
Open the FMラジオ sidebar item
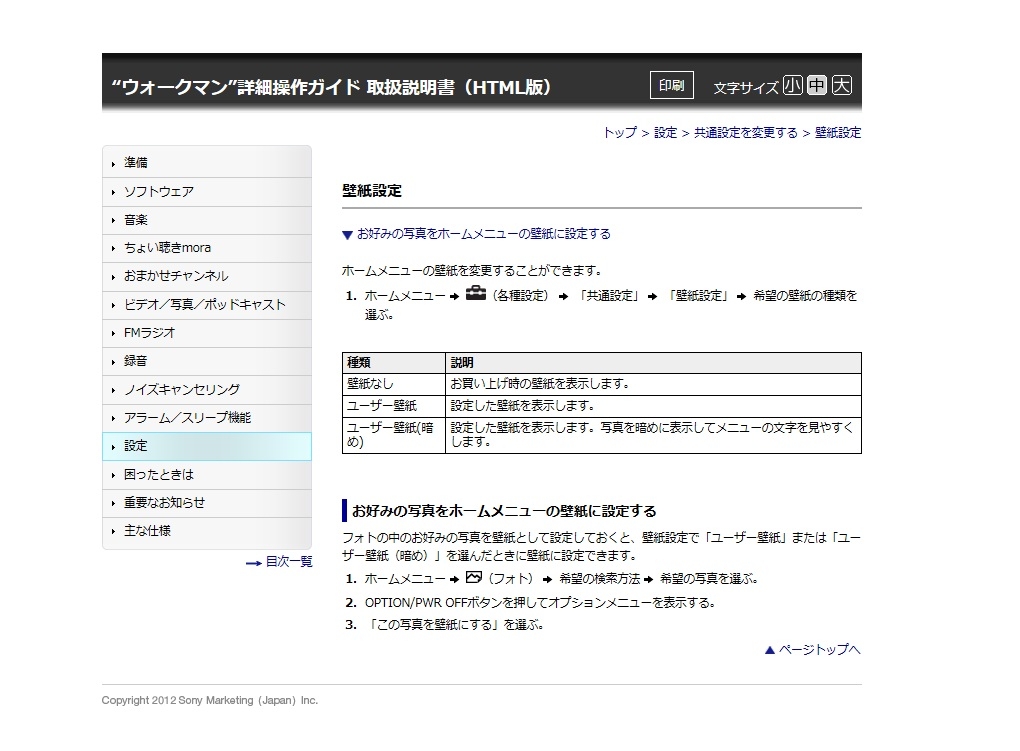pyautogui.click(x=150, y=333)
